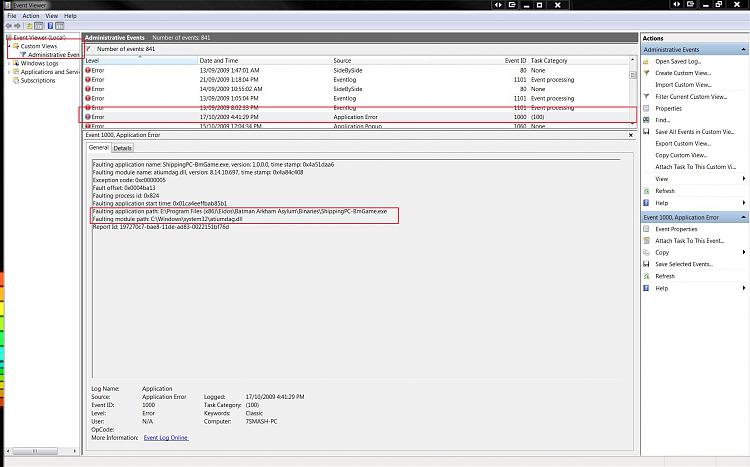Click the Save Selected Events disk icon
The width and height of the screenshot is (750, 467).
pos(646,264)
